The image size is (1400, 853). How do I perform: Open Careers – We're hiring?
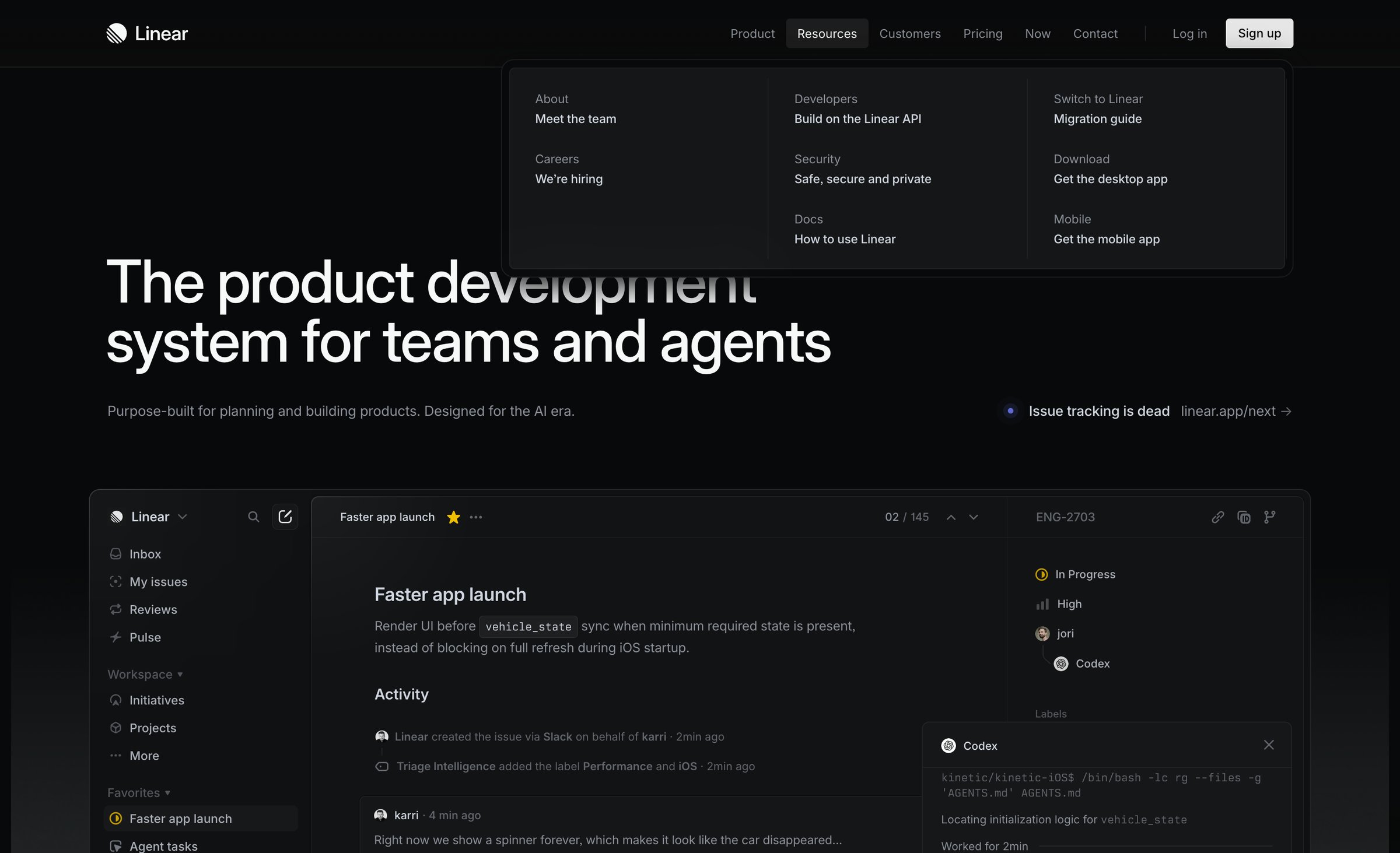(x=569, y=169)
